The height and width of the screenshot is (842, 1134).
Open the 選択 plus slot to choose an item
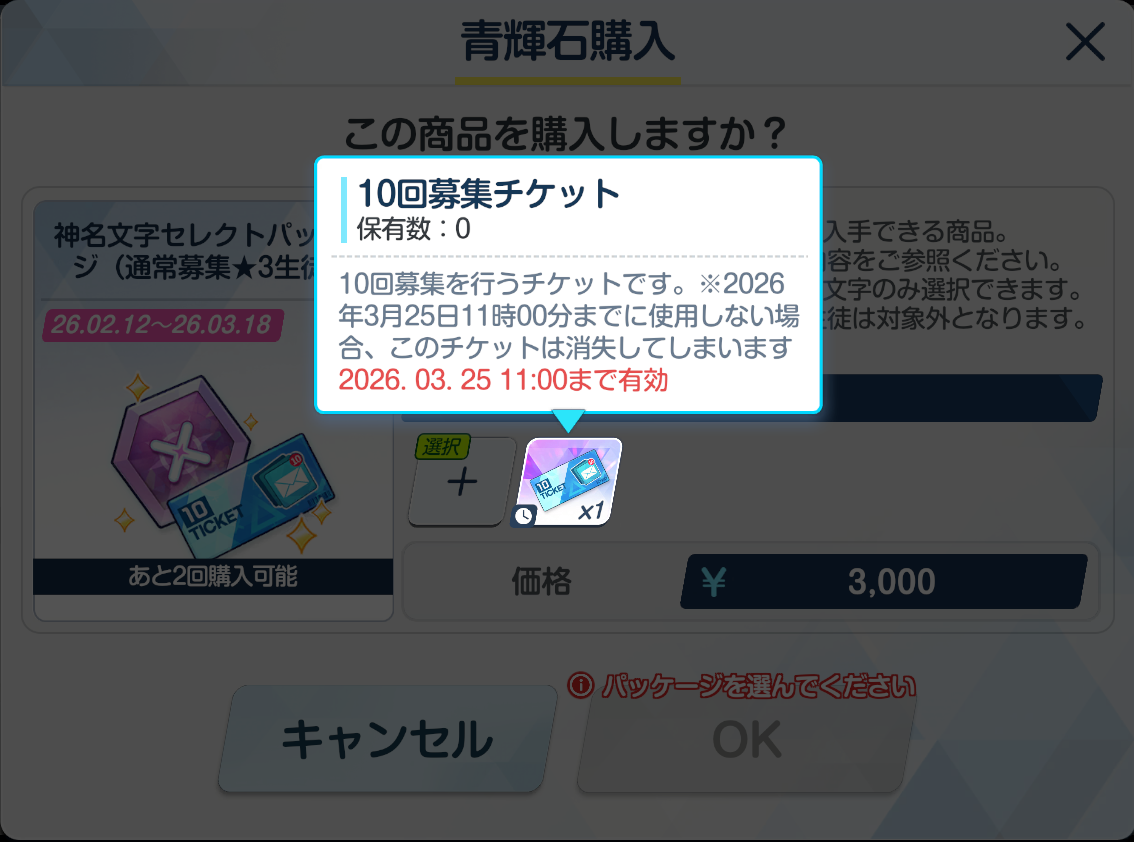pos(461,482)
